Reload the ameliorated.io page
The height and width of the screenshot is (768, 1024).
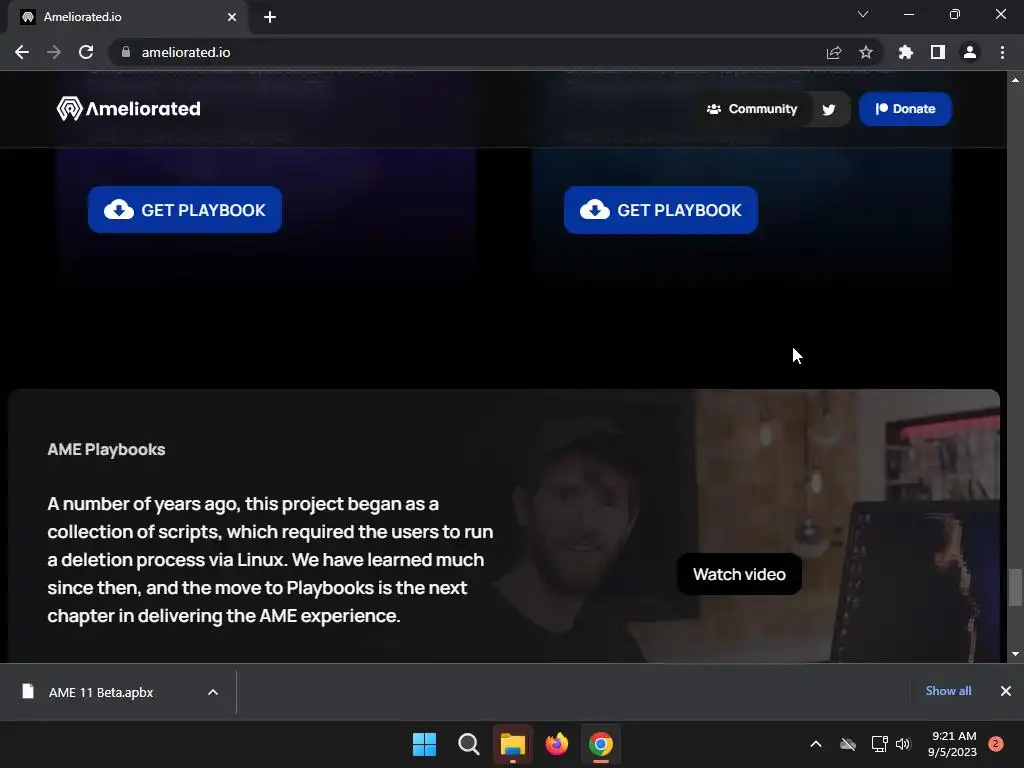(86, 52)
